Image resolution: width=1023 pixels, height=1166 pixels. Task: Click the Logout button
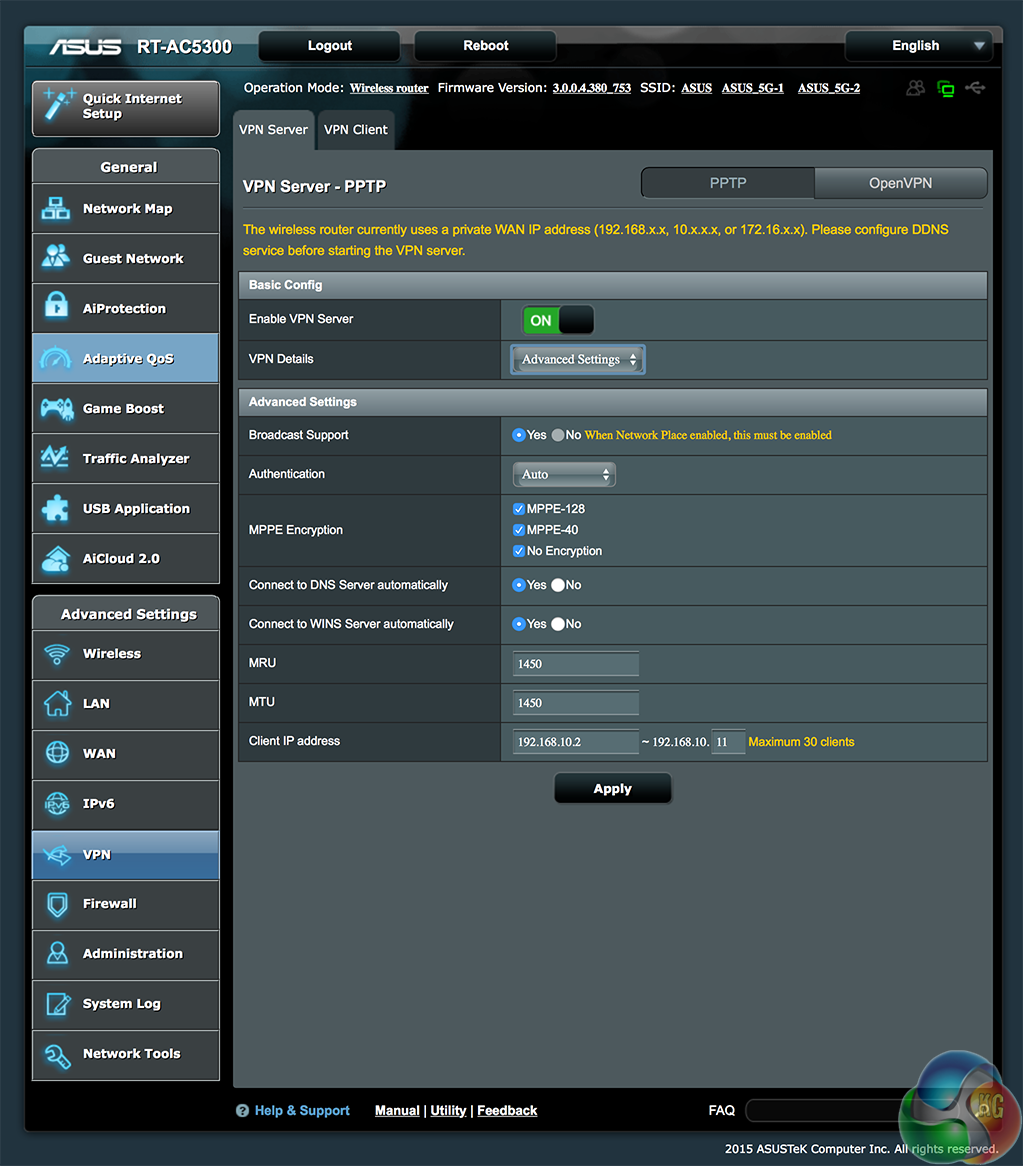pyautogui.click(x=329, y=46)
